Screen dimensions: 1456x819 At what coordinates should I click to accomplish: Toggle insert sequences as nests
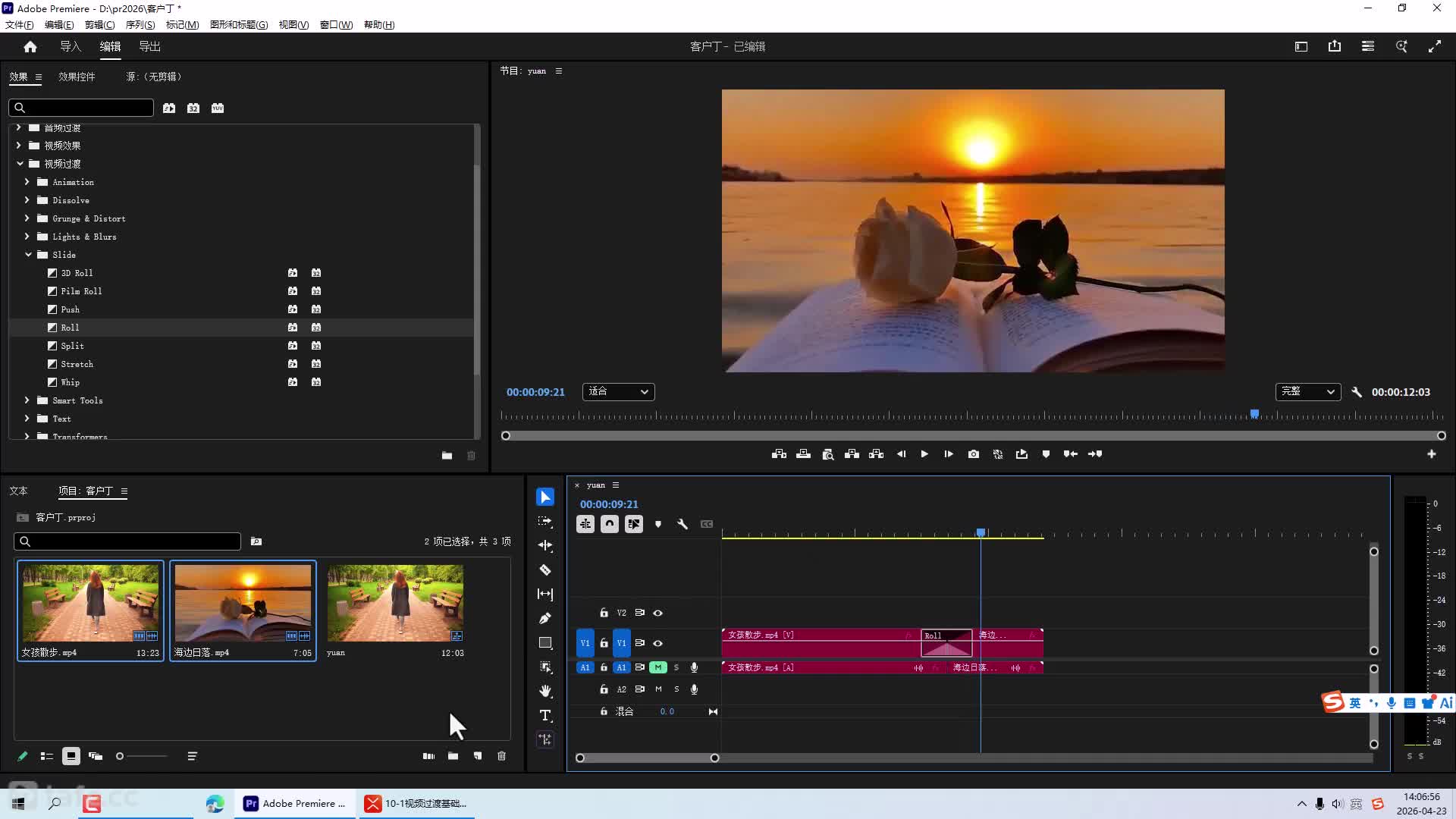(585, 524)
